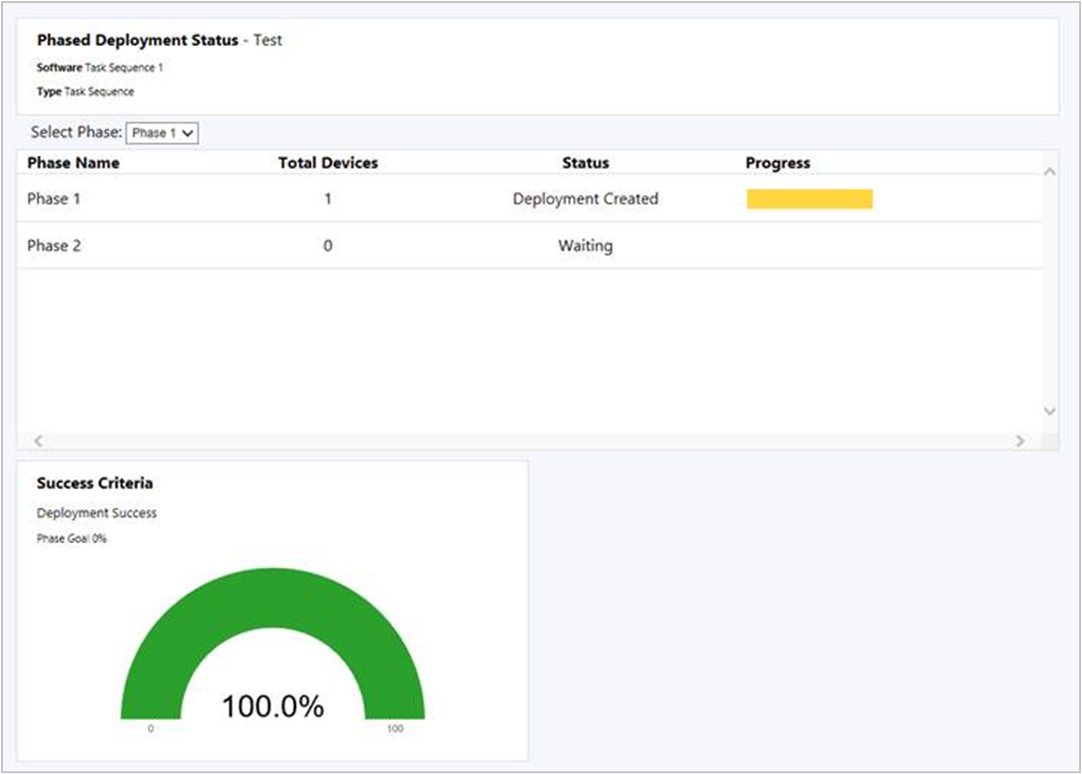The image size is (1082, 774).
Task: Click the Phased Deployment Status title
Action: coord(137,40)
